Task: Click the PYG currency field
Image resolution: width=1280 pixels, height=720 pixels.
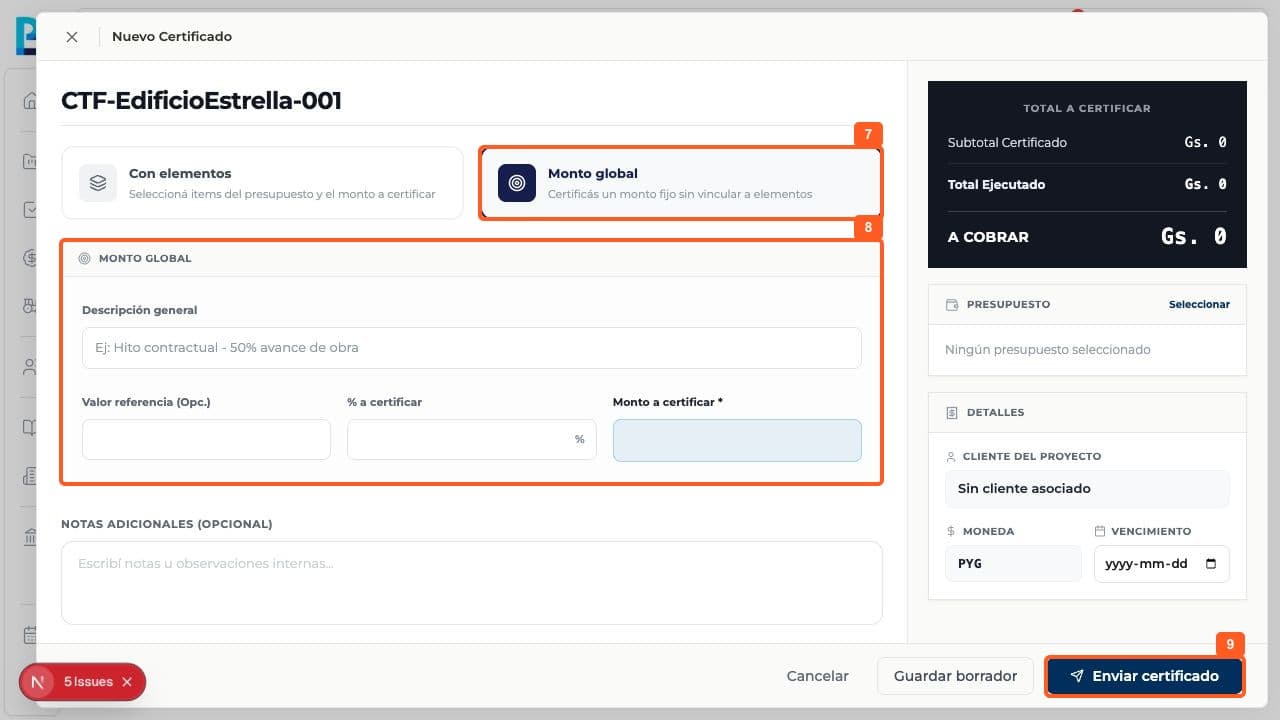Action: (1013, 563)
